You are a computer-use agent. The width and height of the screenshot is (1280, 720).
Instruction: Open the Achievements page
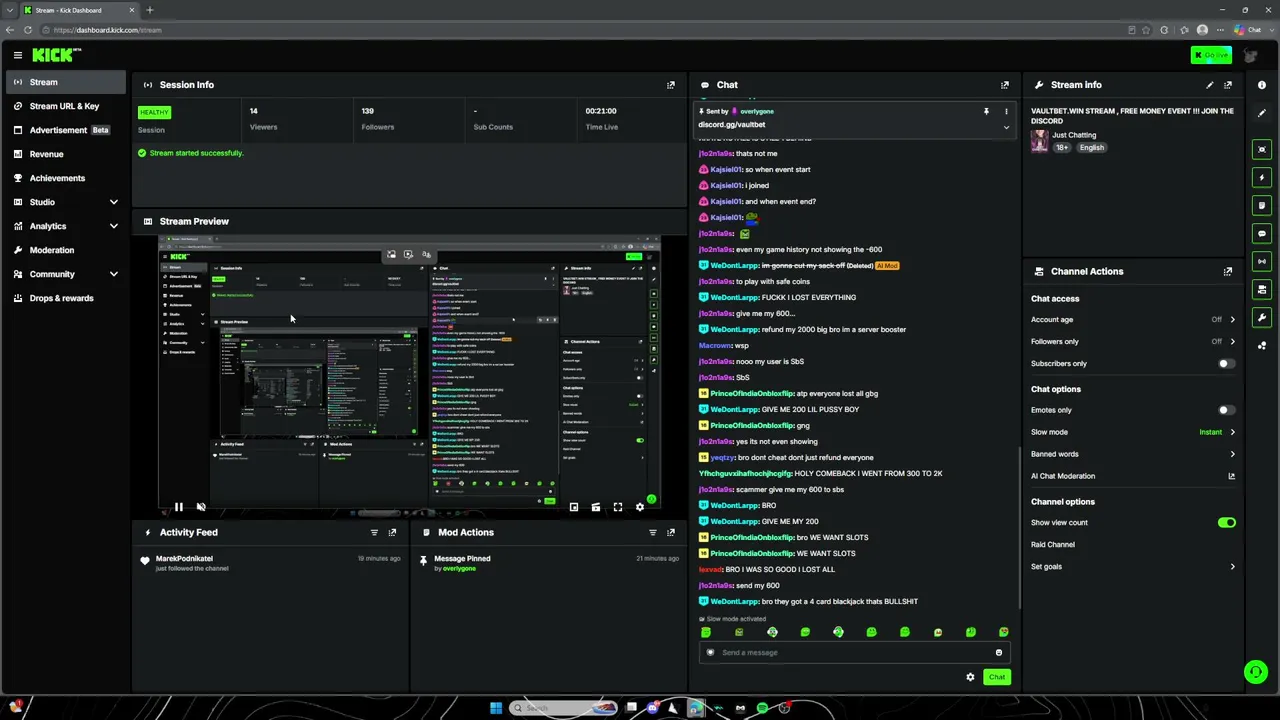click(x=66, y=178)
